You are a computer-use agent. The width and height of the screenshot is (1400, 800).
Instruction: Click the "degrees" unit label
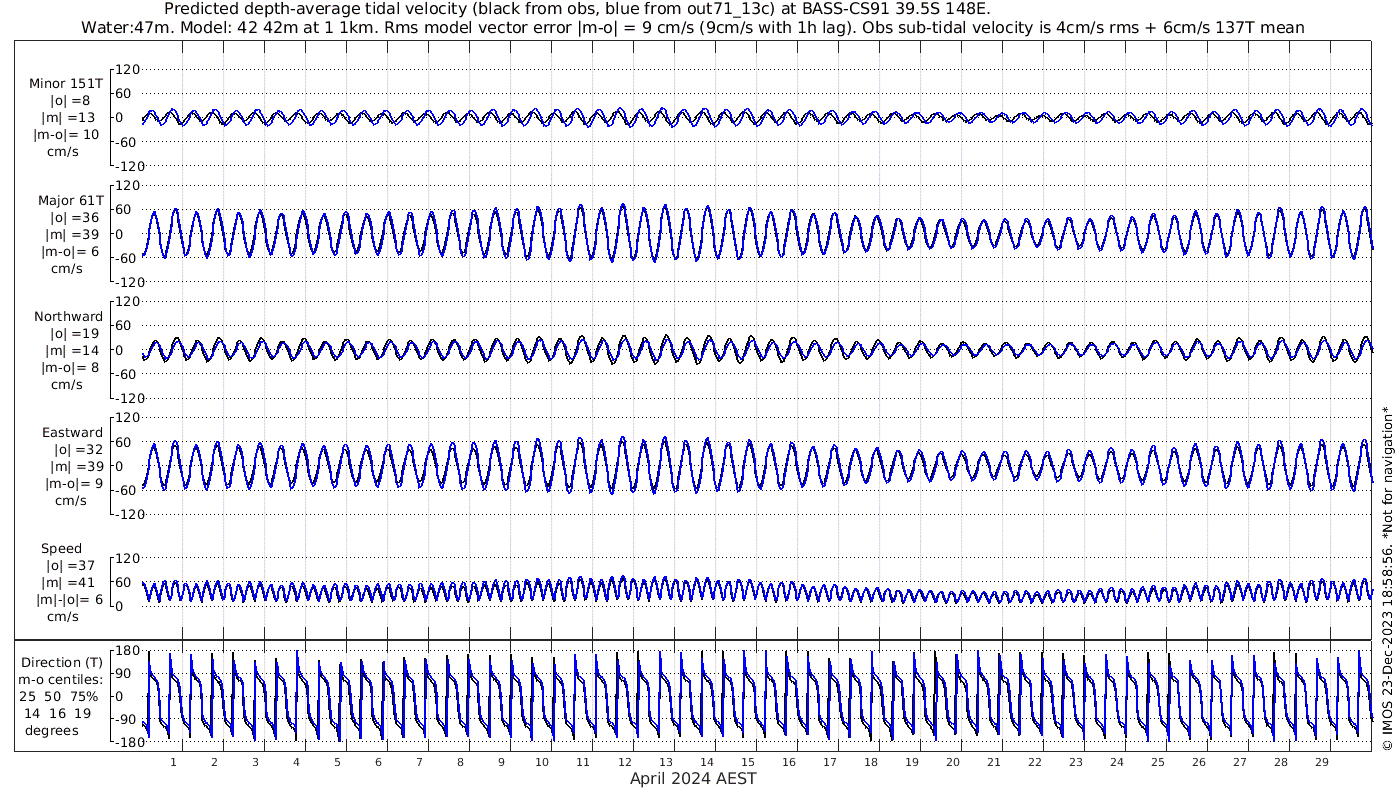pyautogui.click(x=52, y=730)
